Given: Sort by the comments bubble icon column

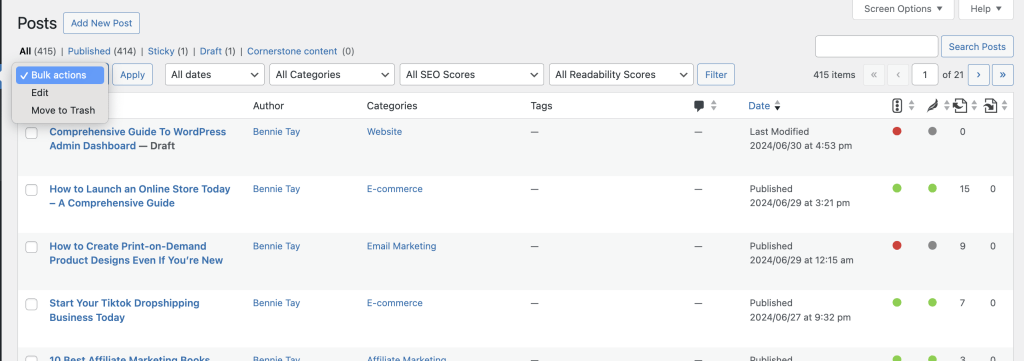Looking at the screenshot, I should click(x=699, y=106).
